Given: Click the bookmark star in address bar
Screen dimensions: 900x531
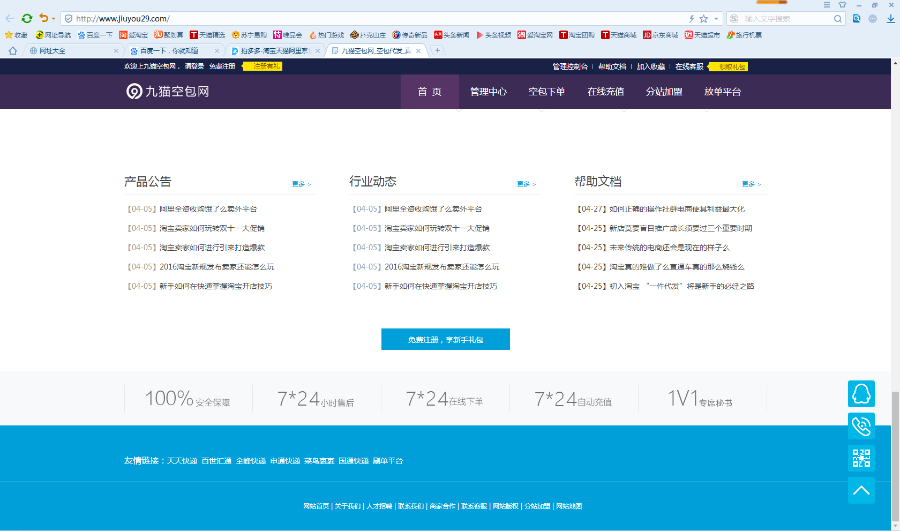Looking at the screenshot, I should tap(703, 18).
